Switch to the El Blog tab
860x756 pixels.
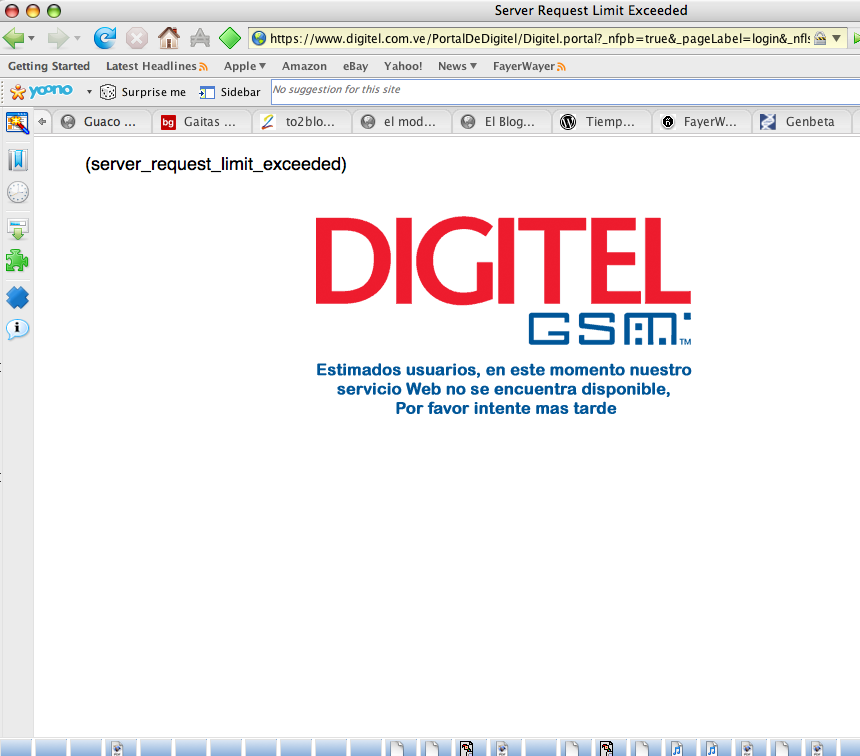pos(502,122)
